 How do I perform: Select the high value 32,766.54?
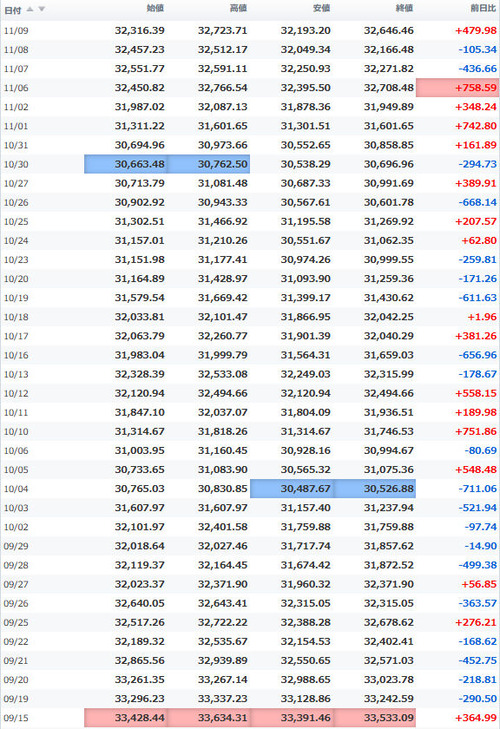click(222, 88)
